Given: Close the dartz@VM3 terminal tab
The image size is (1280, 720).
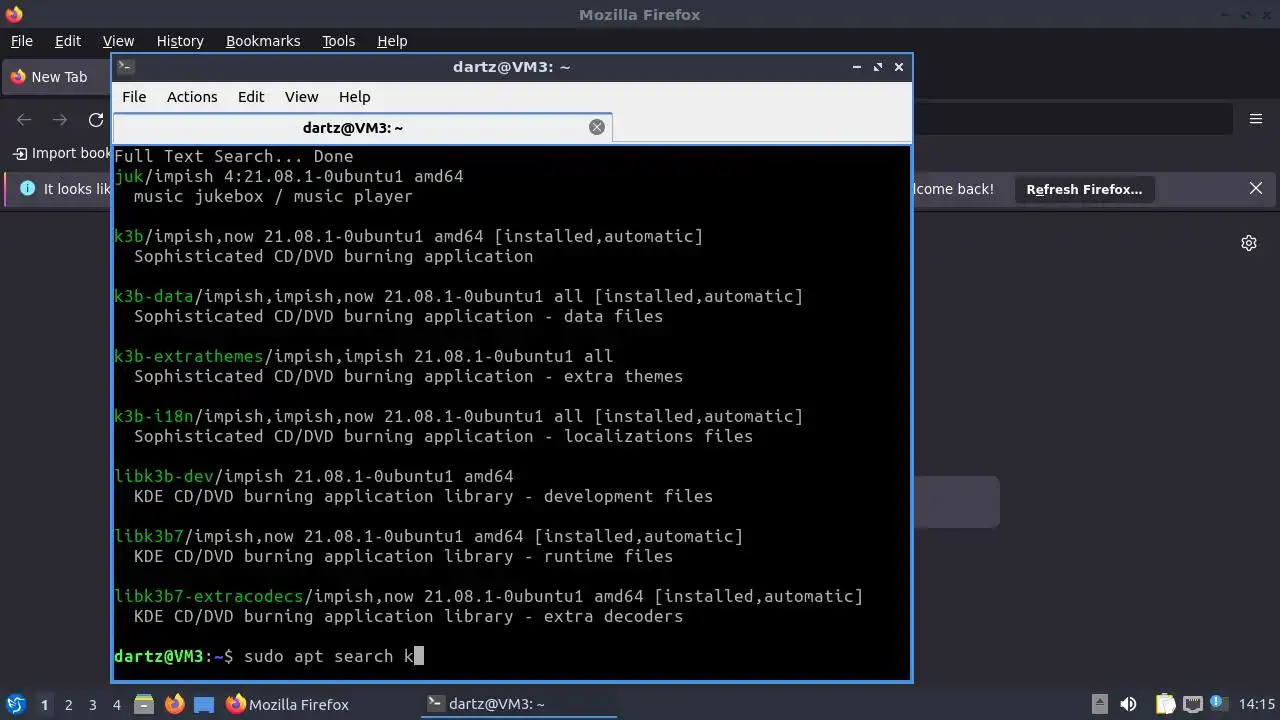Looking at the screenshot, I should pos(597,127).
